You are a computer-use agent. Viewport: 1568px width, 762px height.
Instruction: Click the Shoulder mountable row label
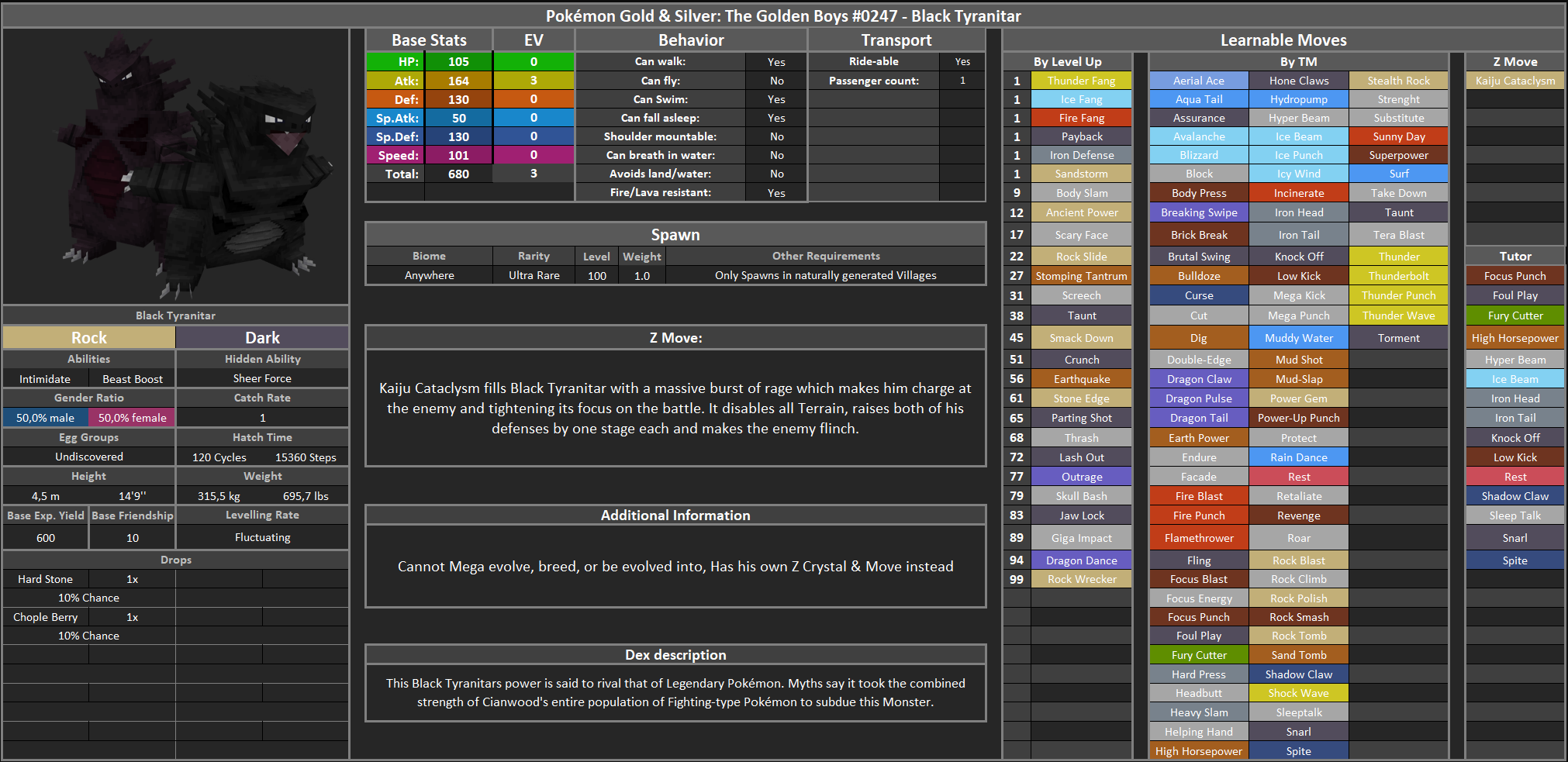660,136
